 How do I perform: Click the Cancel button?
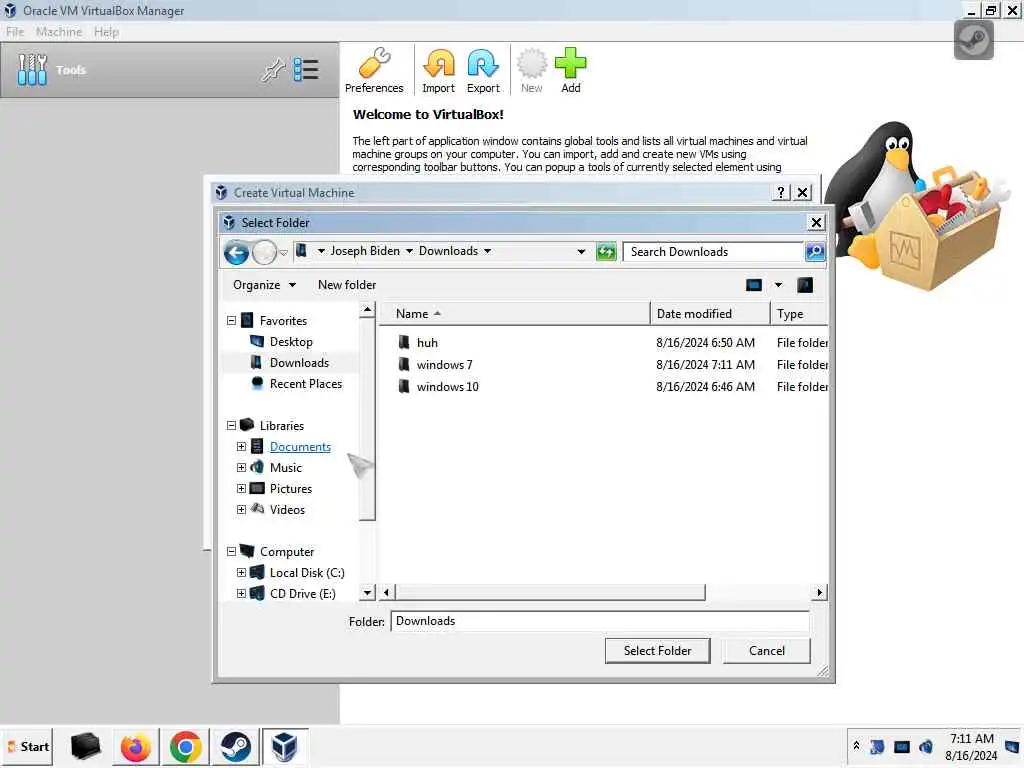point(767,650)
